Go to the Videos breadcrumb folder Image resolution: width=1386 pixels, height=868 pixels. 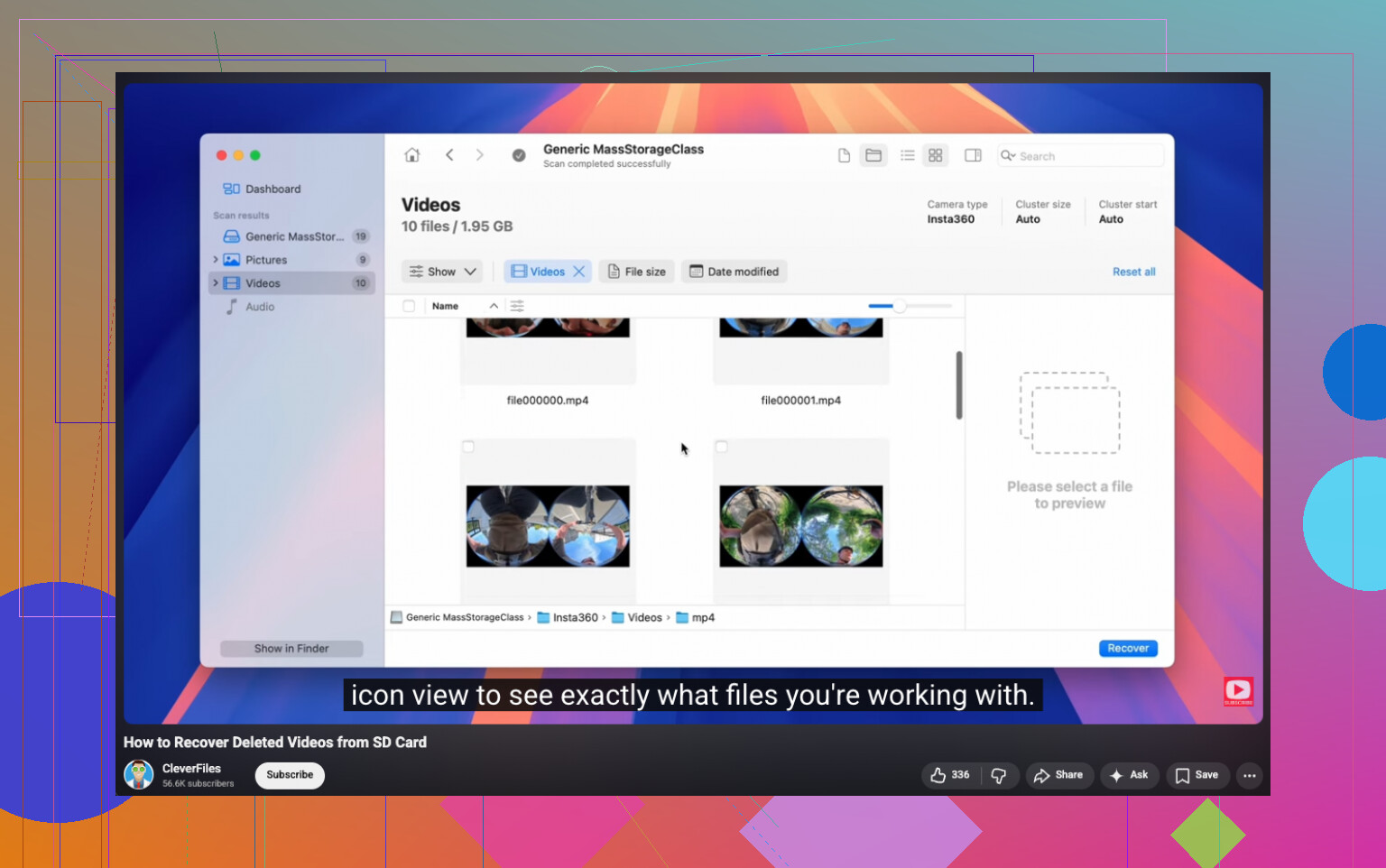(x=637, y=618)
